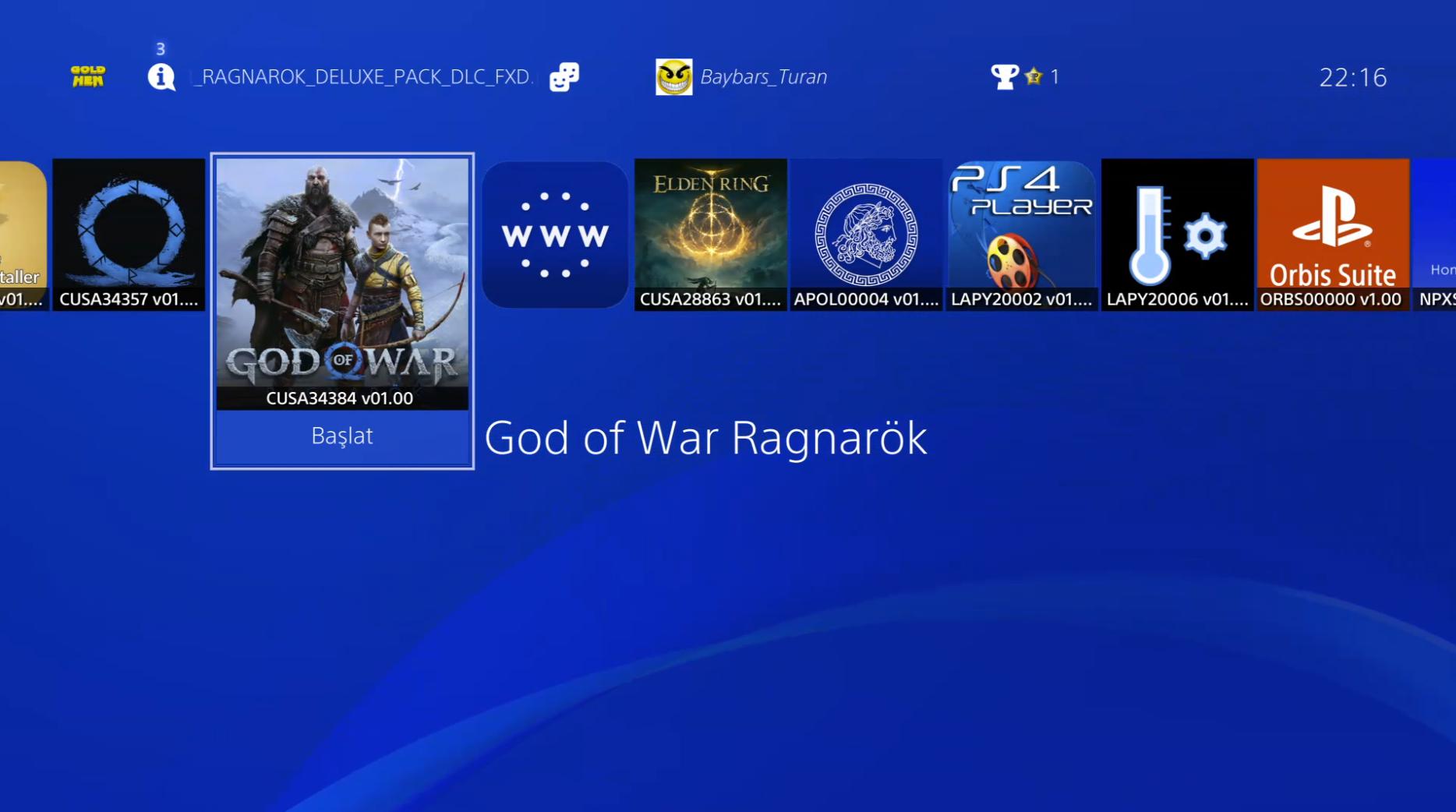This screenshot has height=812, width=1456.
Task: Launch the Orbis Suite app tile
Action: [1333, 235]
